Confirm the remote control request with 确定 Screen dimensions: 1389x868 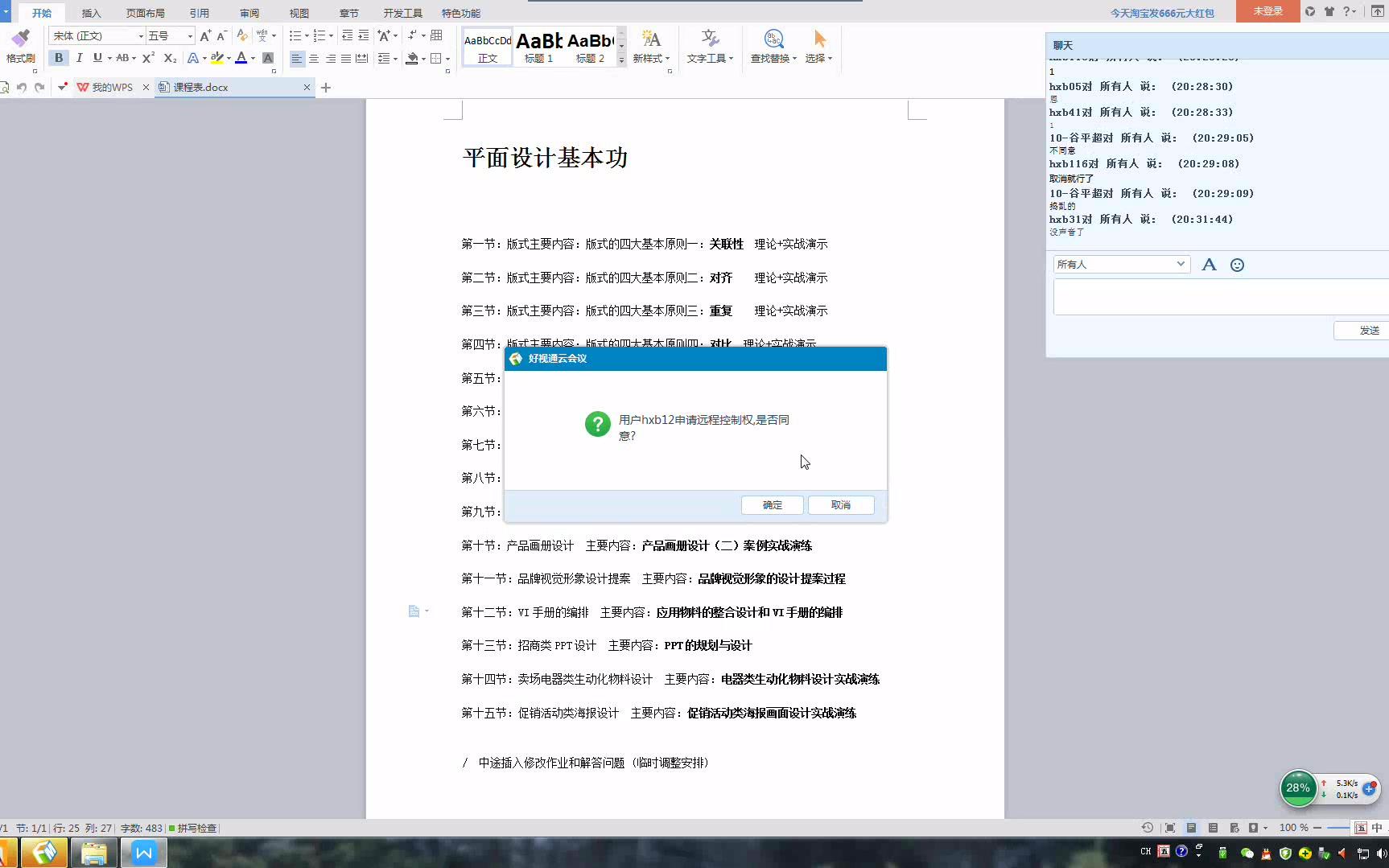[771, 504]
